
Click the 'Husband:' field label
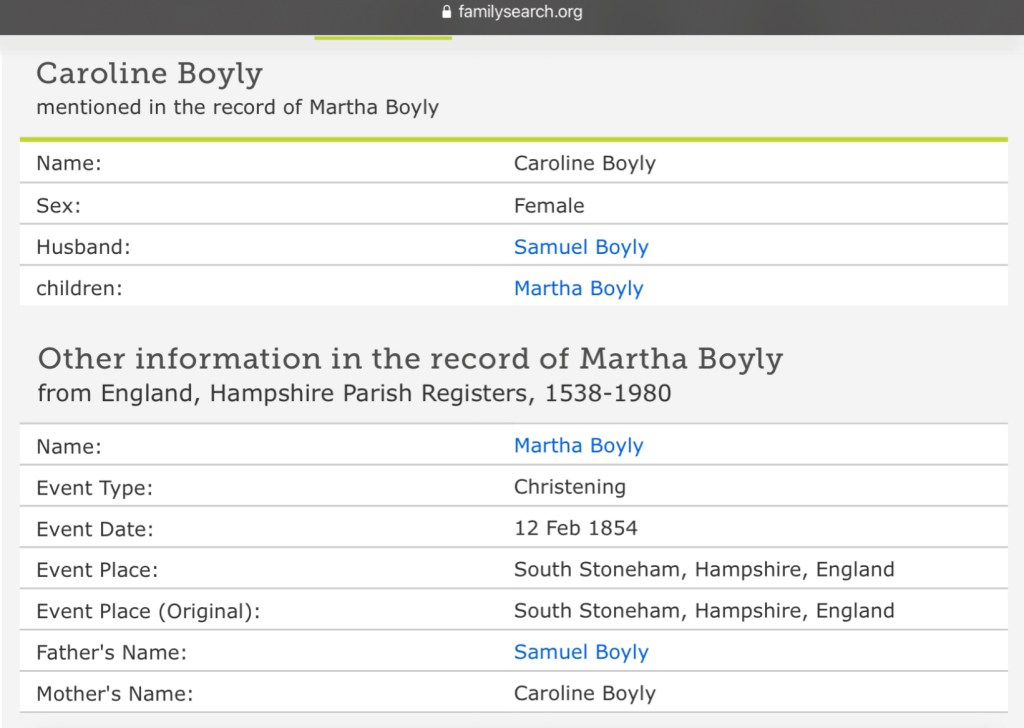coord(83,247)
